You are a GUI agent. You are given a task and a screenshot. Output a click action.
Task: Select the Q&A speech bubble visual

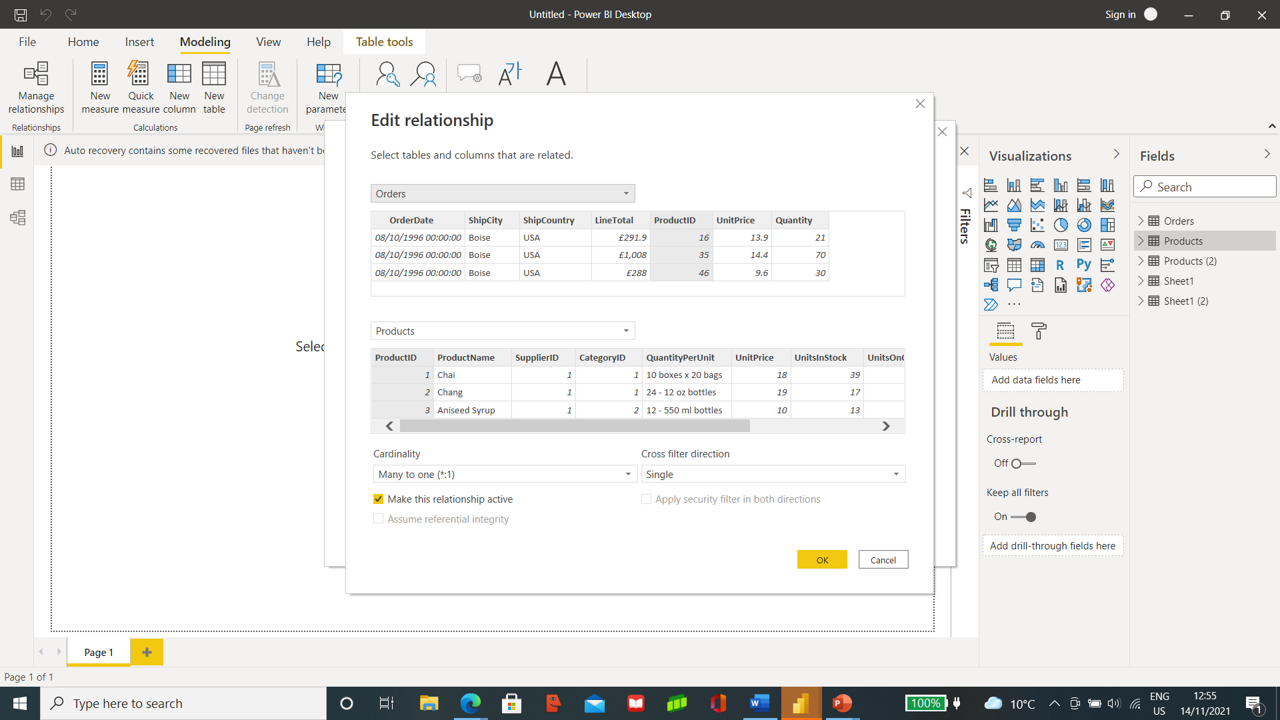pyautogui.click(x=1014, y=285)
